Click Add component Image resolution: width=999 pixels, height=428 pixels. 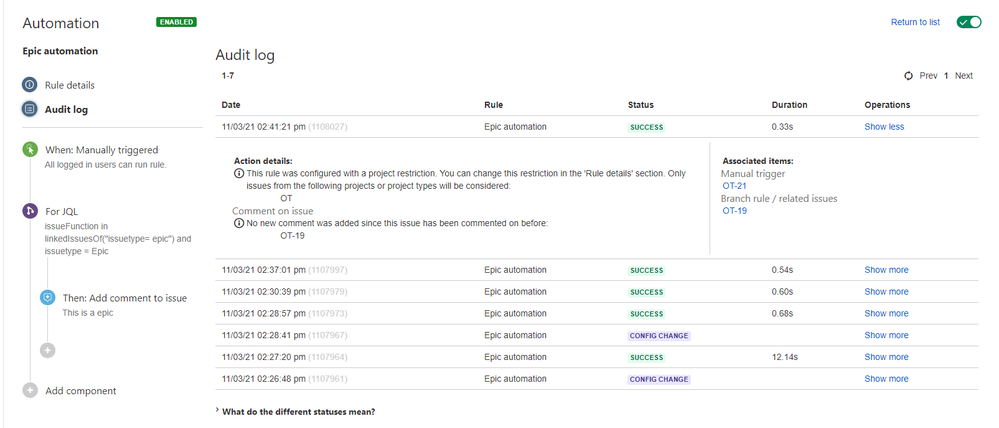point(81,391)
